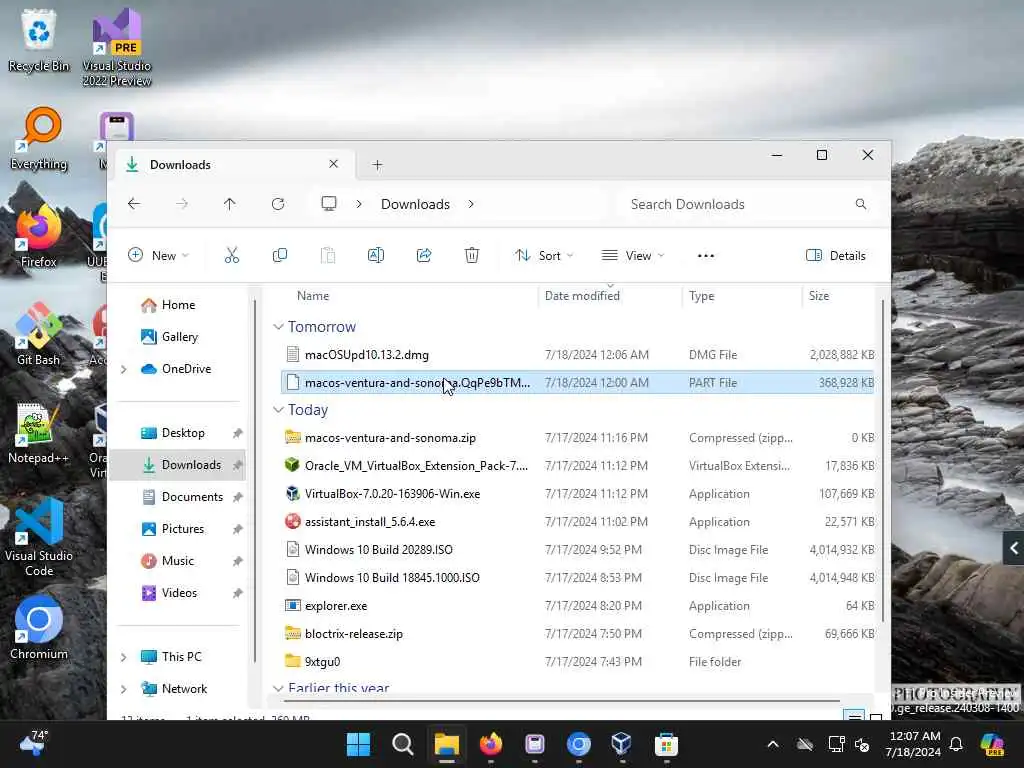1024x768 pixels.
Task: Close the Downloads tab
Action: pos(333,163)
